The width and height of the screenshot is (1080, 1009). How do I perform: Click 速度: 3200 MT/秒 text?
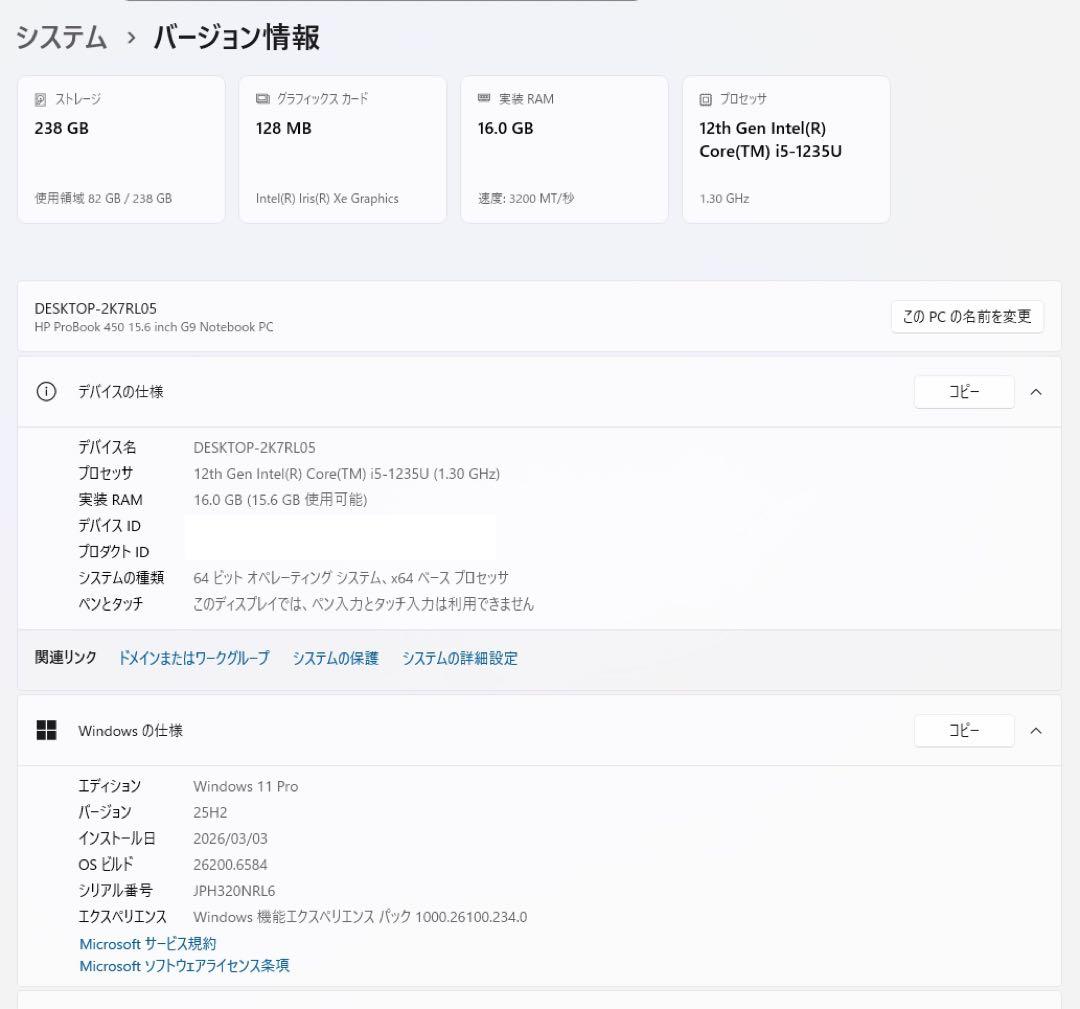tap(526, 198)
